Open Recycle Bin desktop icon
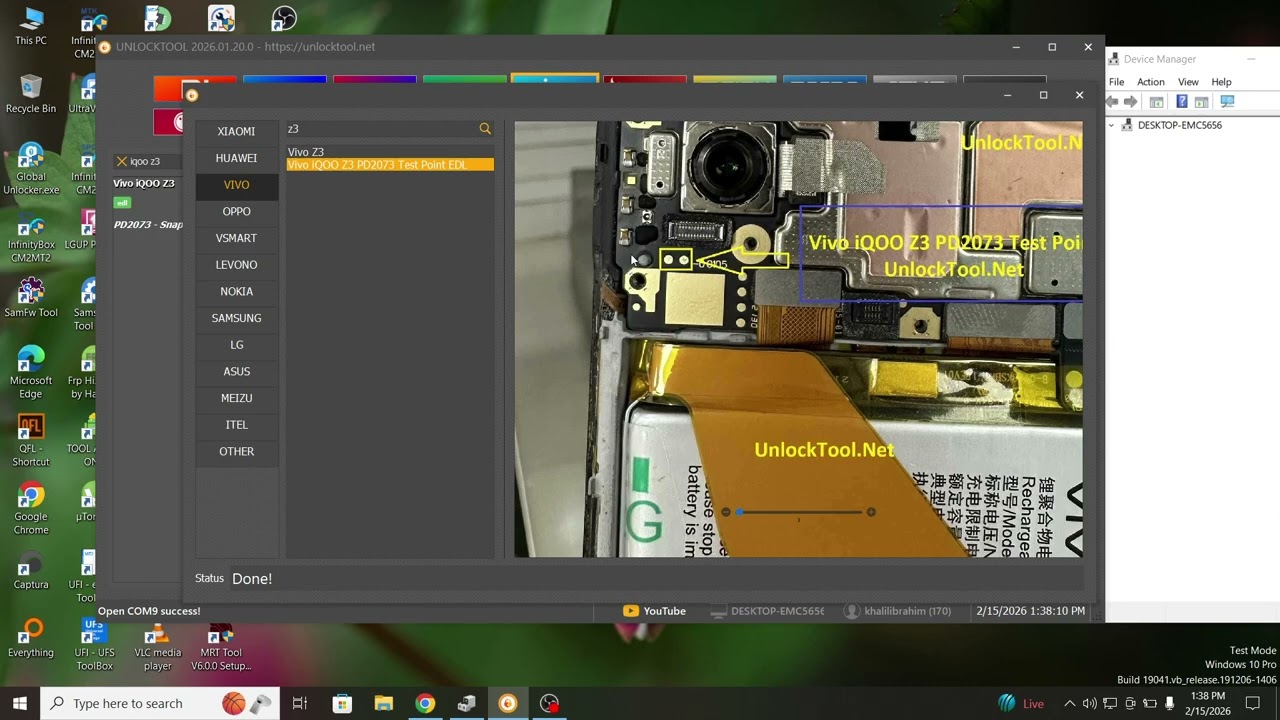The width and height of the screenshot is (1280, 720). [x=31, y=95]
